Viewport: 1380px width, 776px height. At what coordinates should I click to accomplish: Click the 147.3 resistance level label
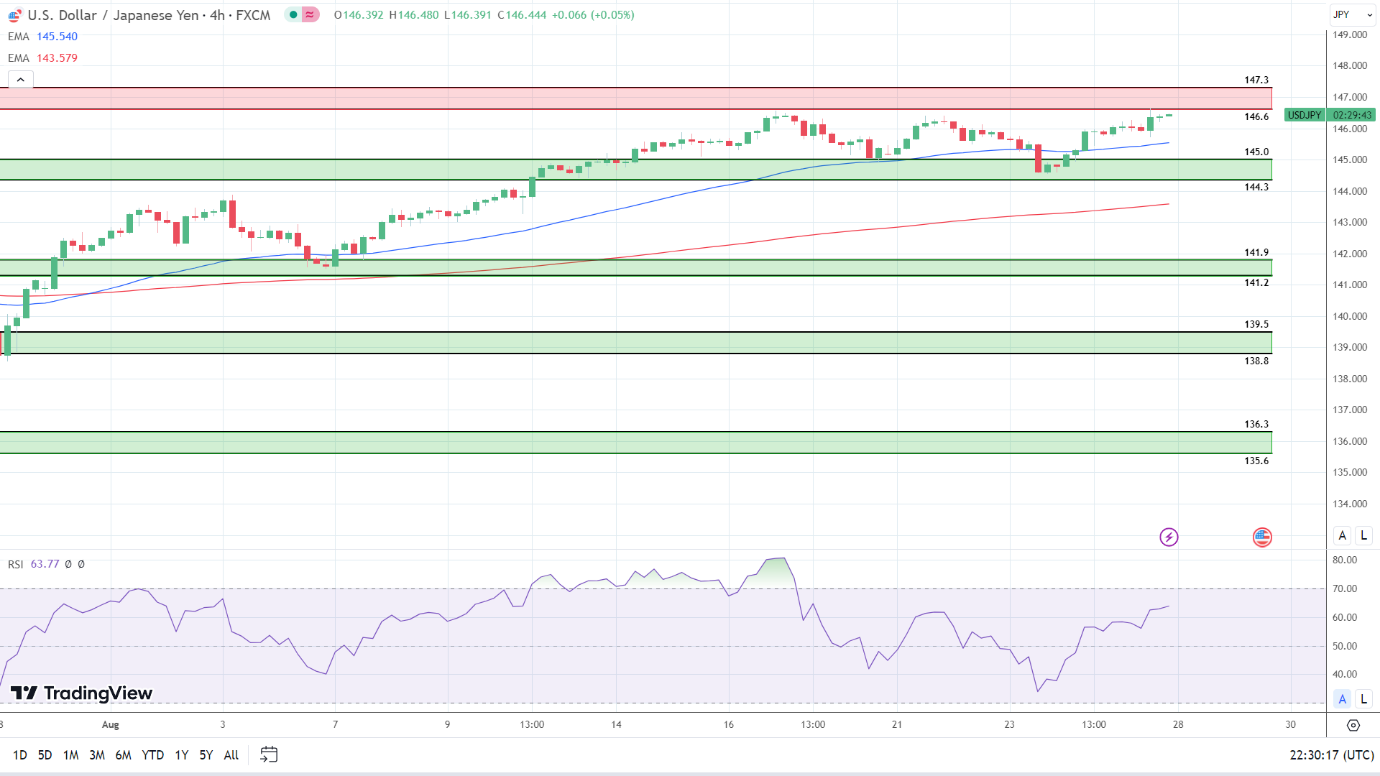tap(1256, 80)
